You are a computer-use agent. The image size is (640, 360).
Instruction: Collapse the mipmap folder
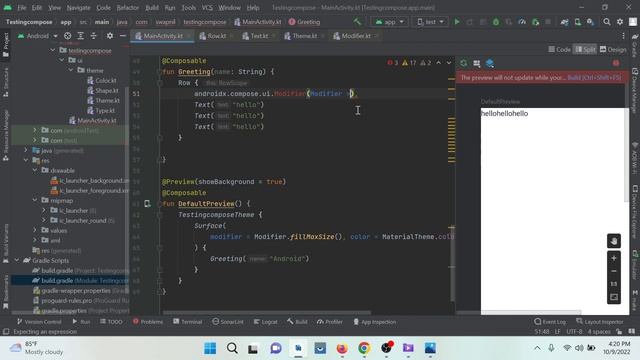click(x=35, y=200)
